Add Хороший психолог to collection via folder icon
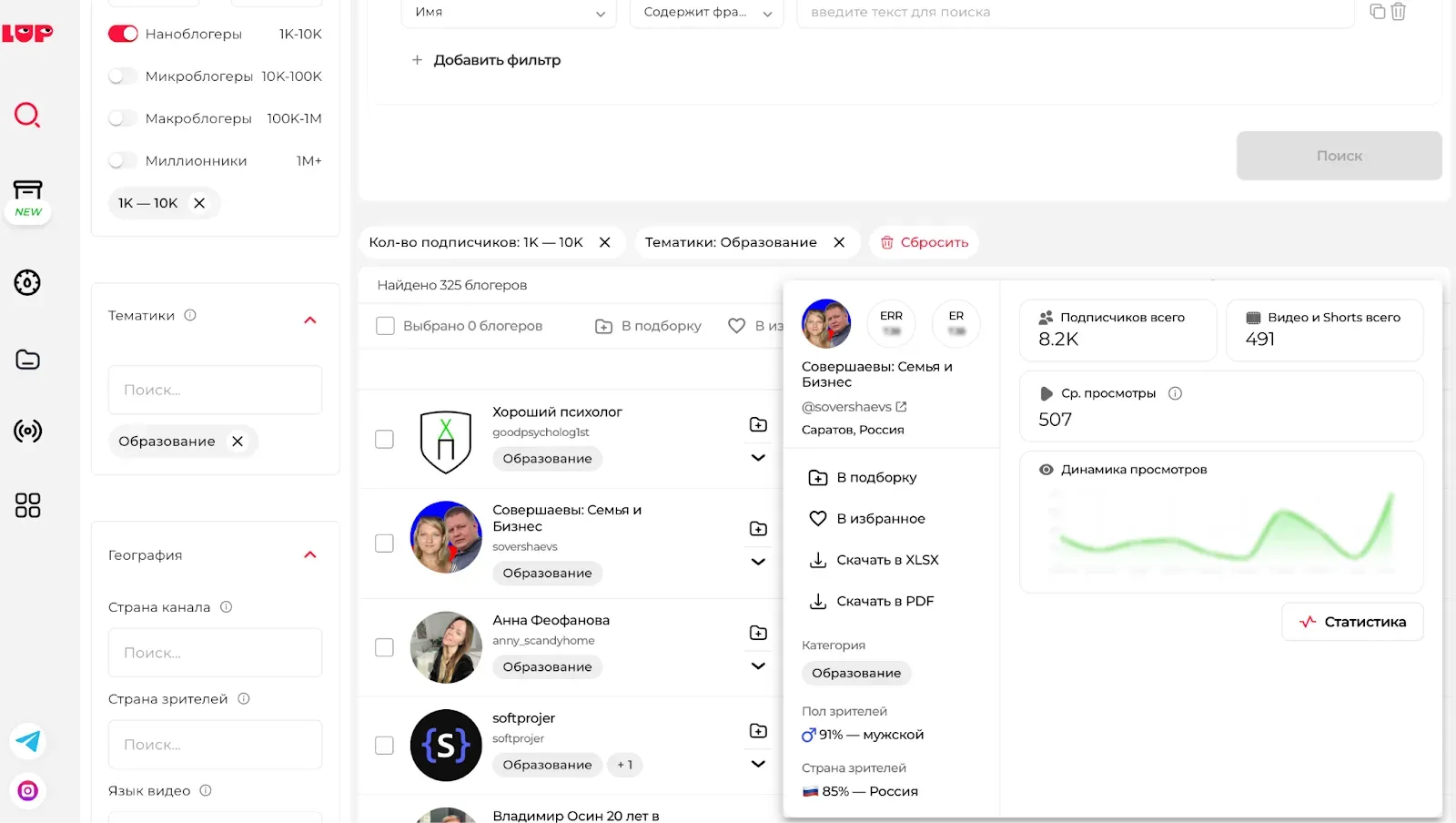 (758, 424)
